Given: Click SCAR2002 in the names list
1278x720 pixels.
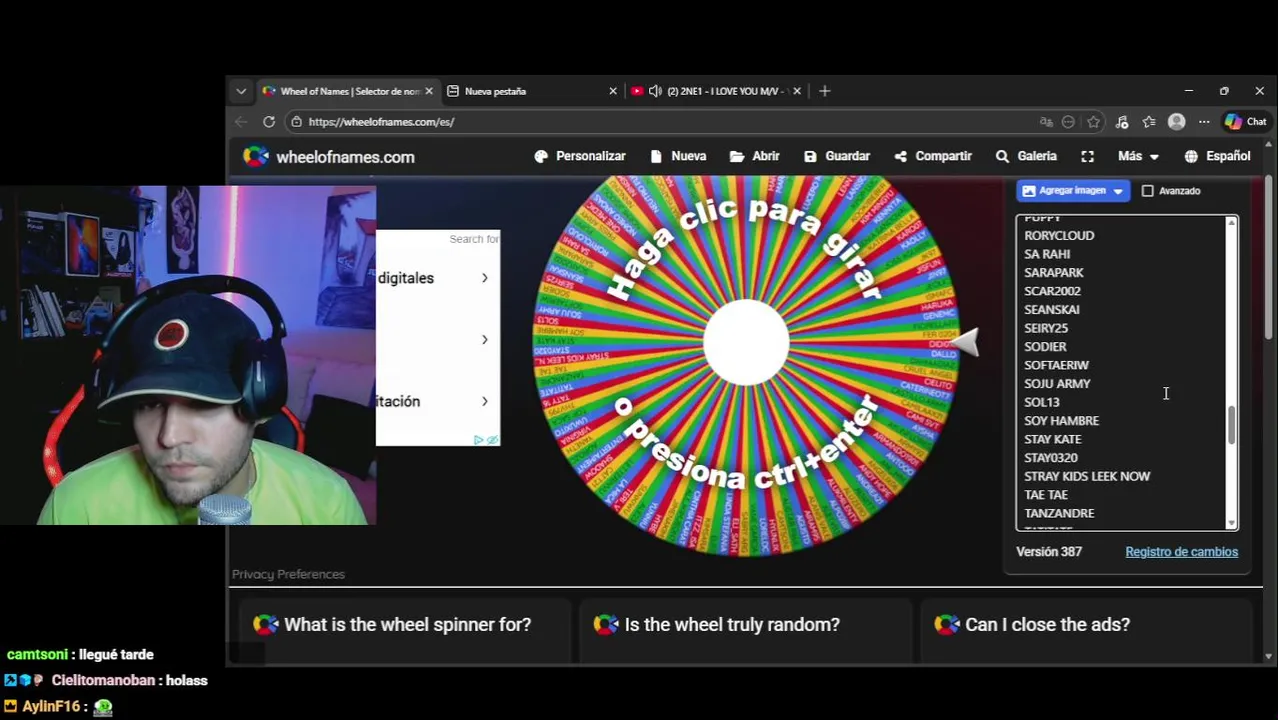Looking at the screenshot, I should (x=1052, y=291).
